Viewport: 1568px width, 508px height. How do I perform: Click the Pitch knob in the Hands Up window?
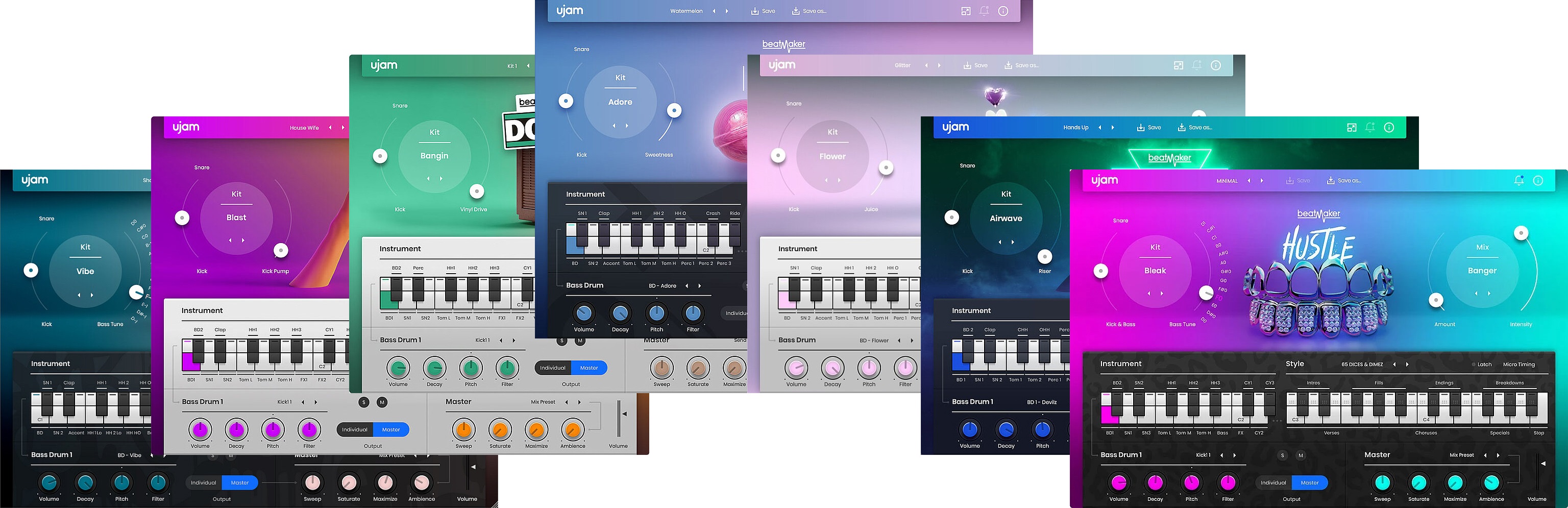pyautogui.click(x=1043, y=430)
